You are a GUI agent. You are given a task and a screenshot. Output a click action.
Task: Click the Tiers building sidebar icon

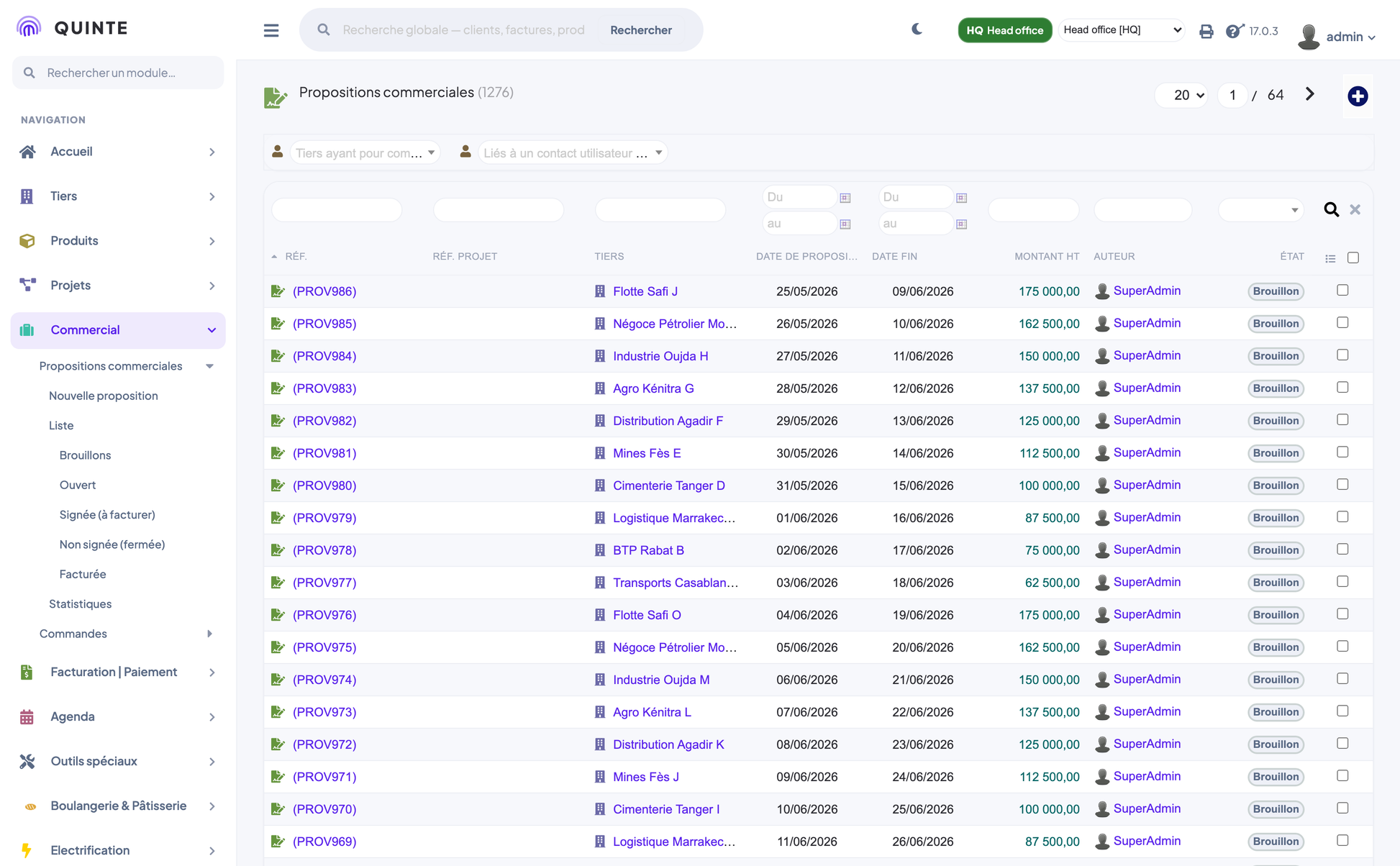27,196
